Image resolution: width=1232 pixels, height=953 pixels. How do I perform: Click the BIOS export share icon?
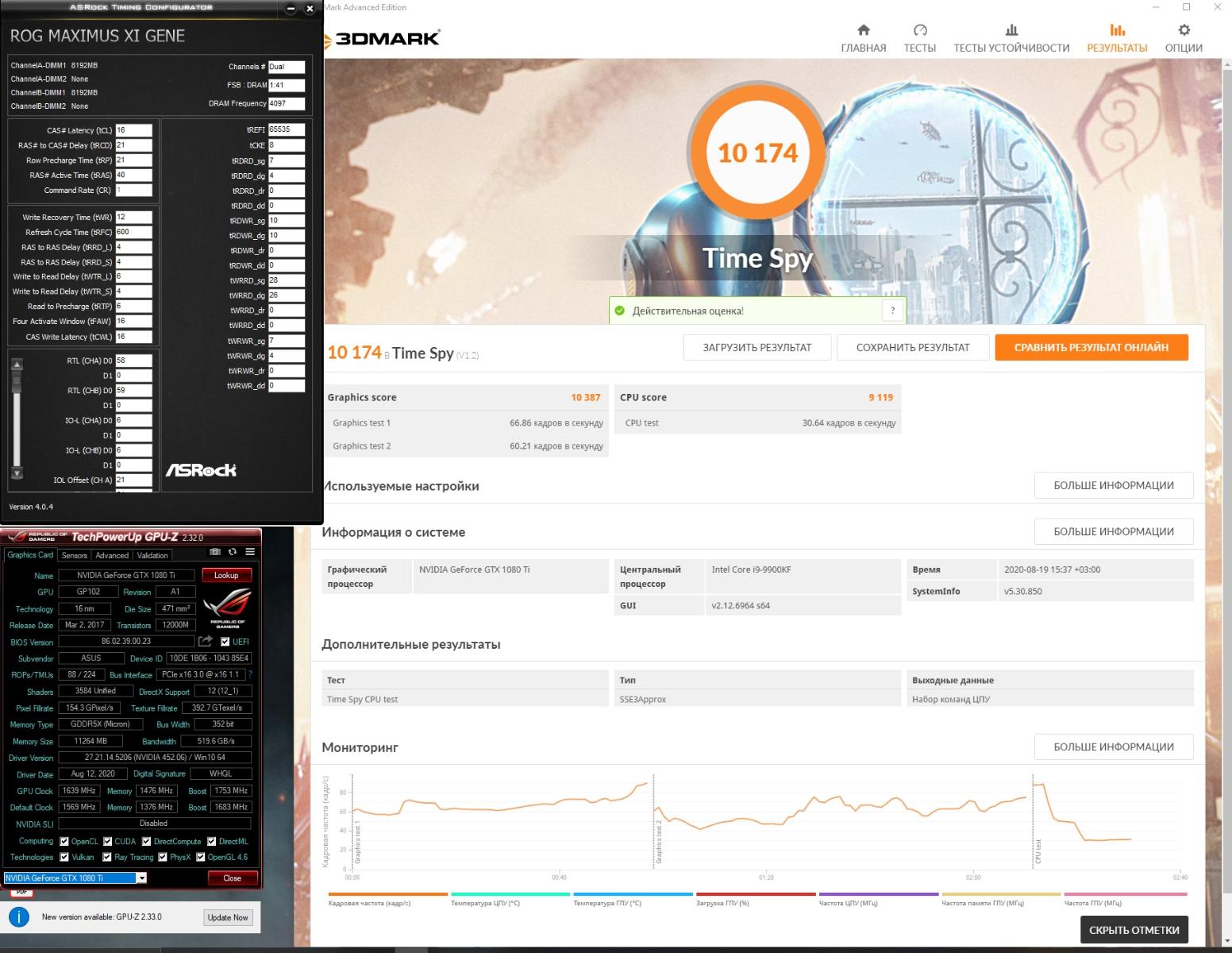click(206, 641)
